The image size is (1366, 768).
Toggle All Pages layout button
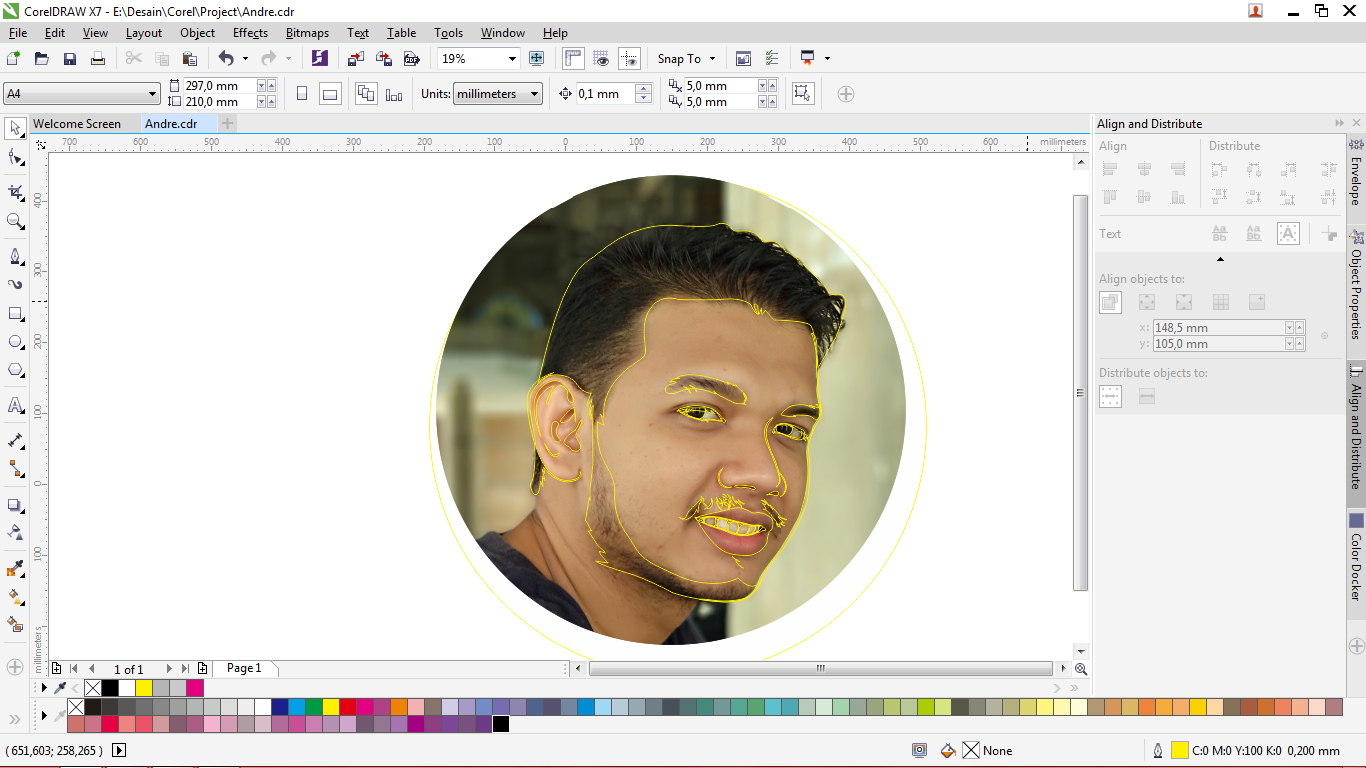(367, 94)
